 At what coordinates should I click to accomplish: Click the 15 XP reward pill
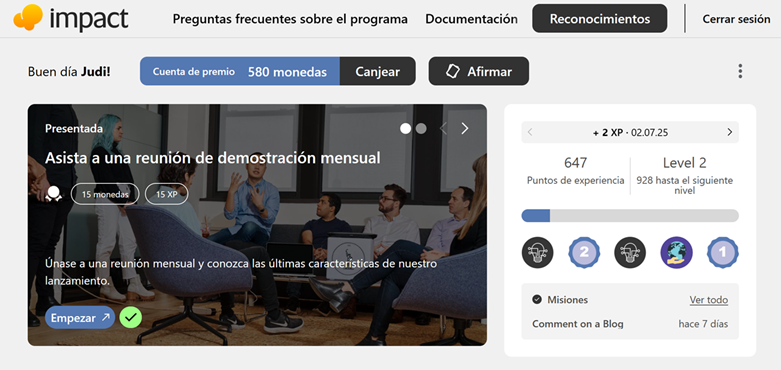166,194
